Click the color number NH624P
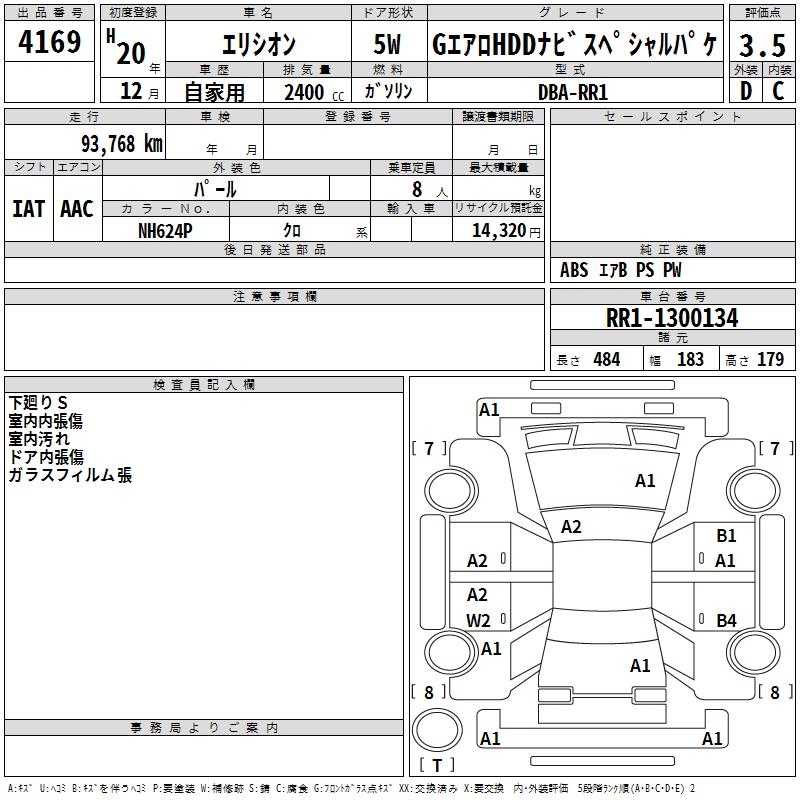800x800 pixels. (x=165, y=231)
